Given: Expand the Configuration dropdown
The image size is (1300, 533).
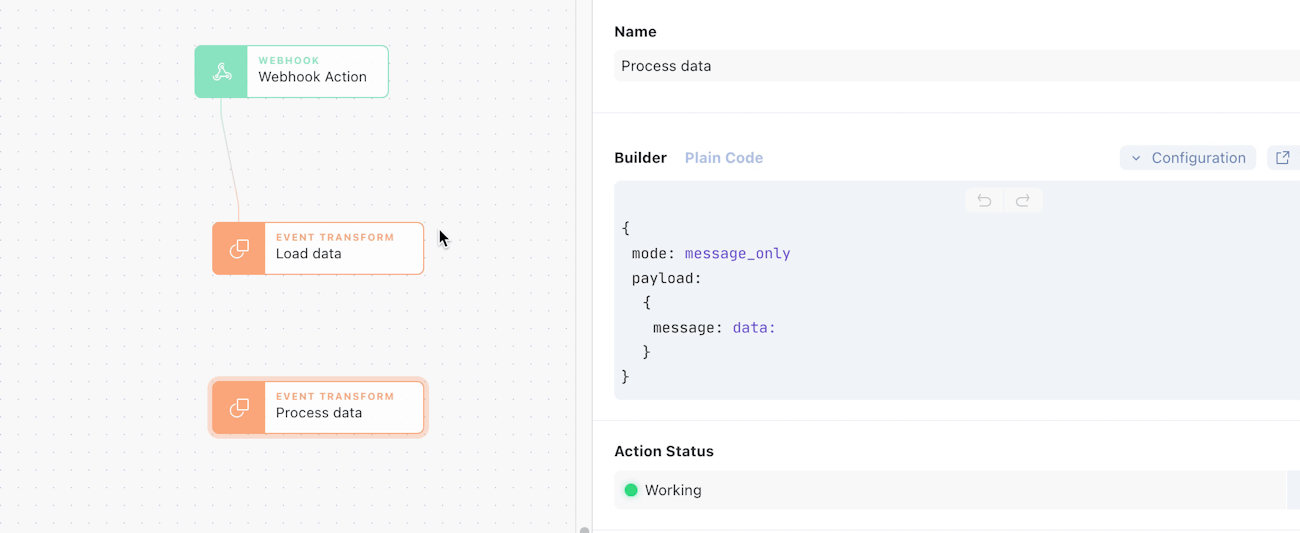Looking at the screenshot, I should 1188,158.
